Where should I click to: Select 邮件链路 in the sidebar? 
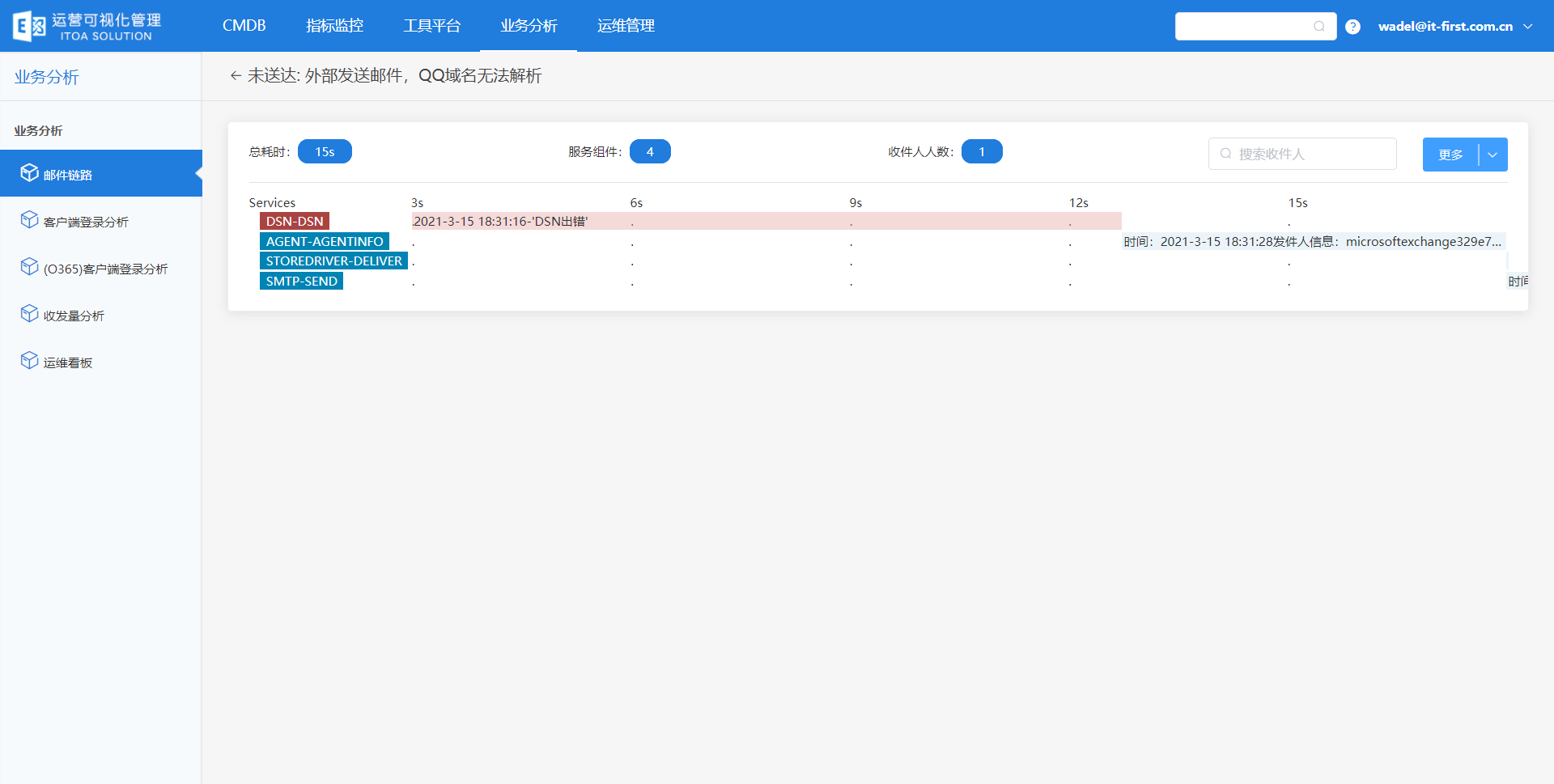click(x=101, y=173)
